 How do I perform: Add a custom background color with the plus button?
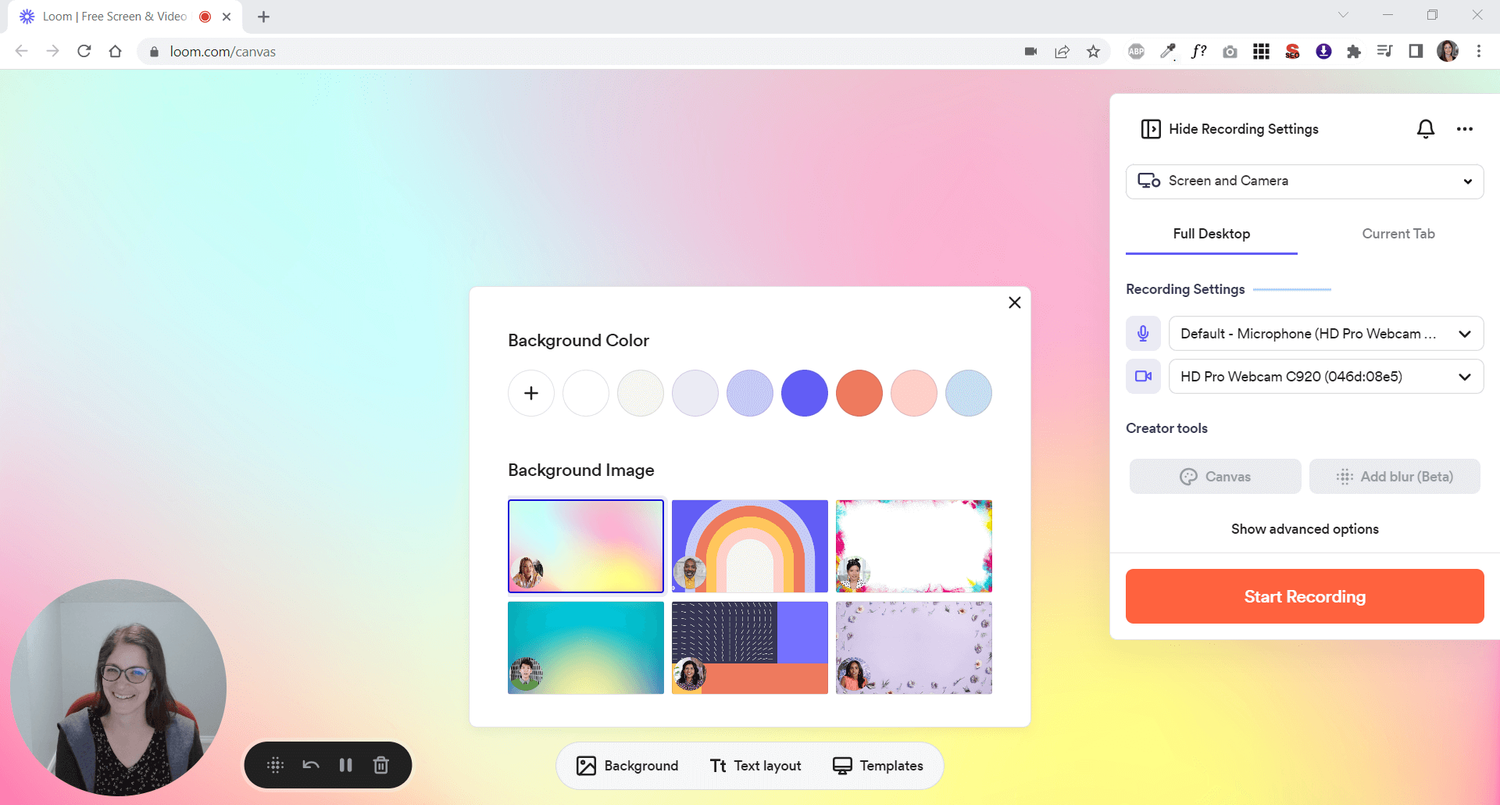(531, 393)
